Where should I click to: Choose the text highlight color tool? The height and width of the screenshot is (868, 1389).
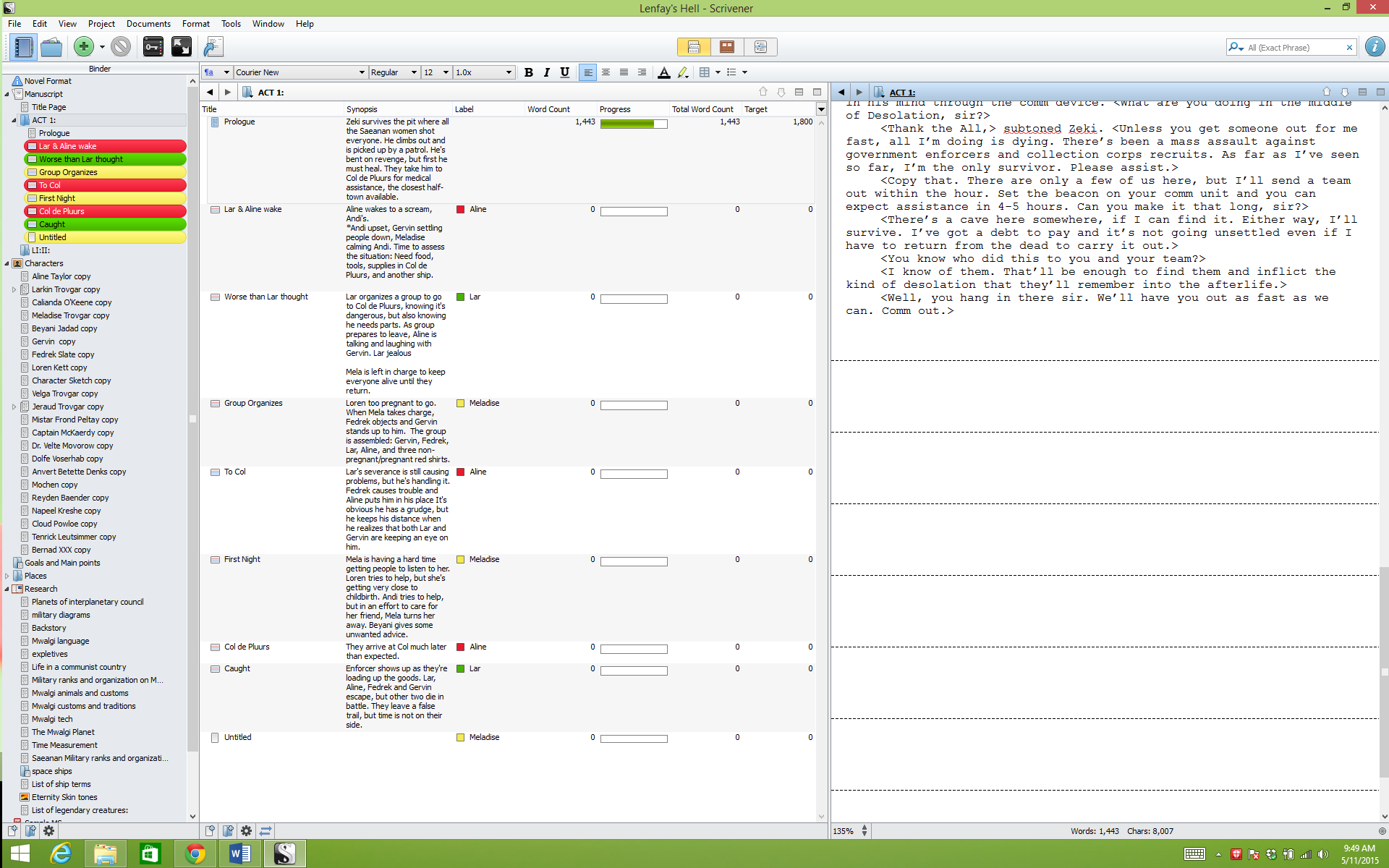click(683, 72)
